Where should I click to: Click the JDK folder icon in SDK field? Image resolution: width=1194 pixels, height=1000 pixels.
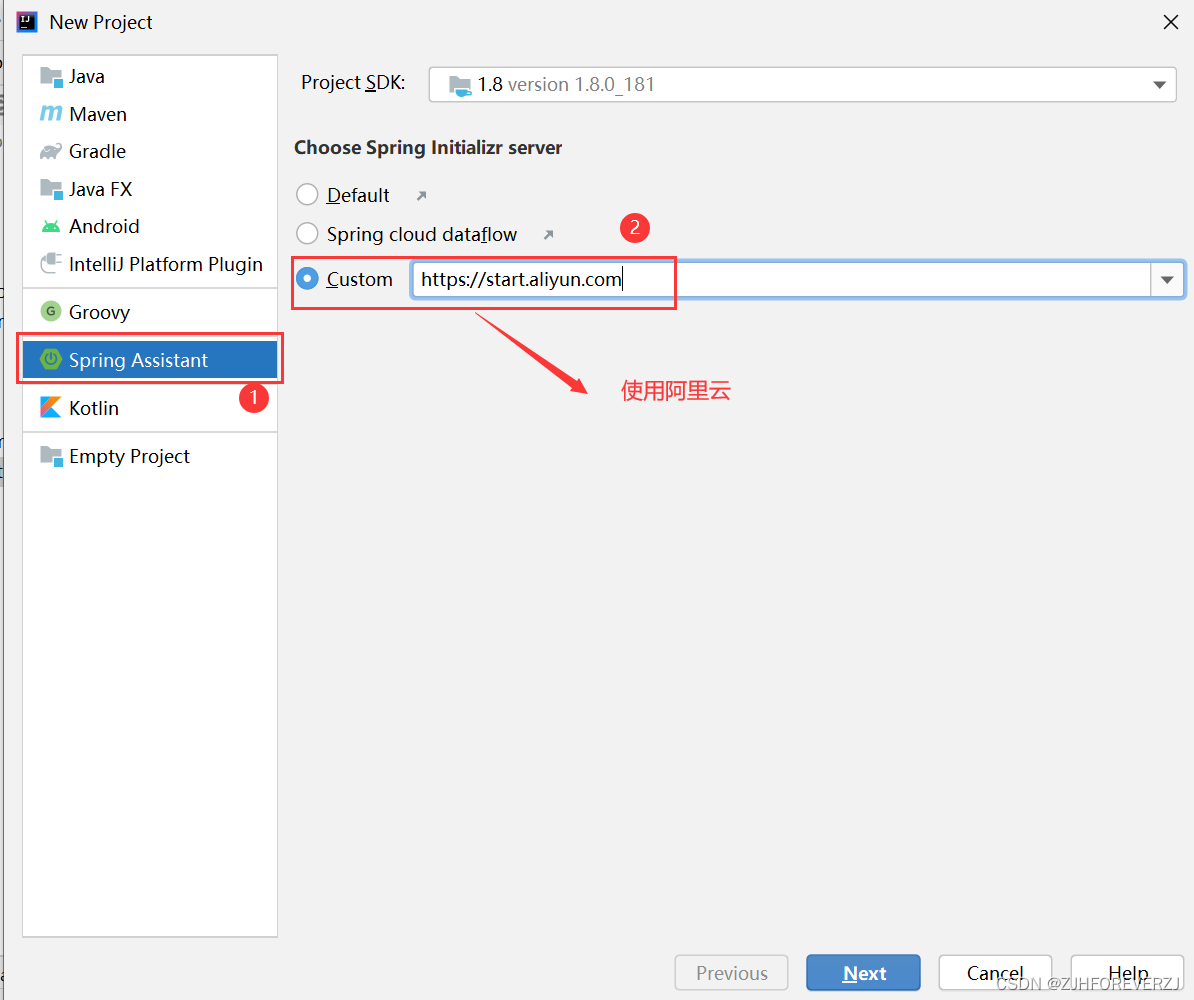tap(460, 85)
